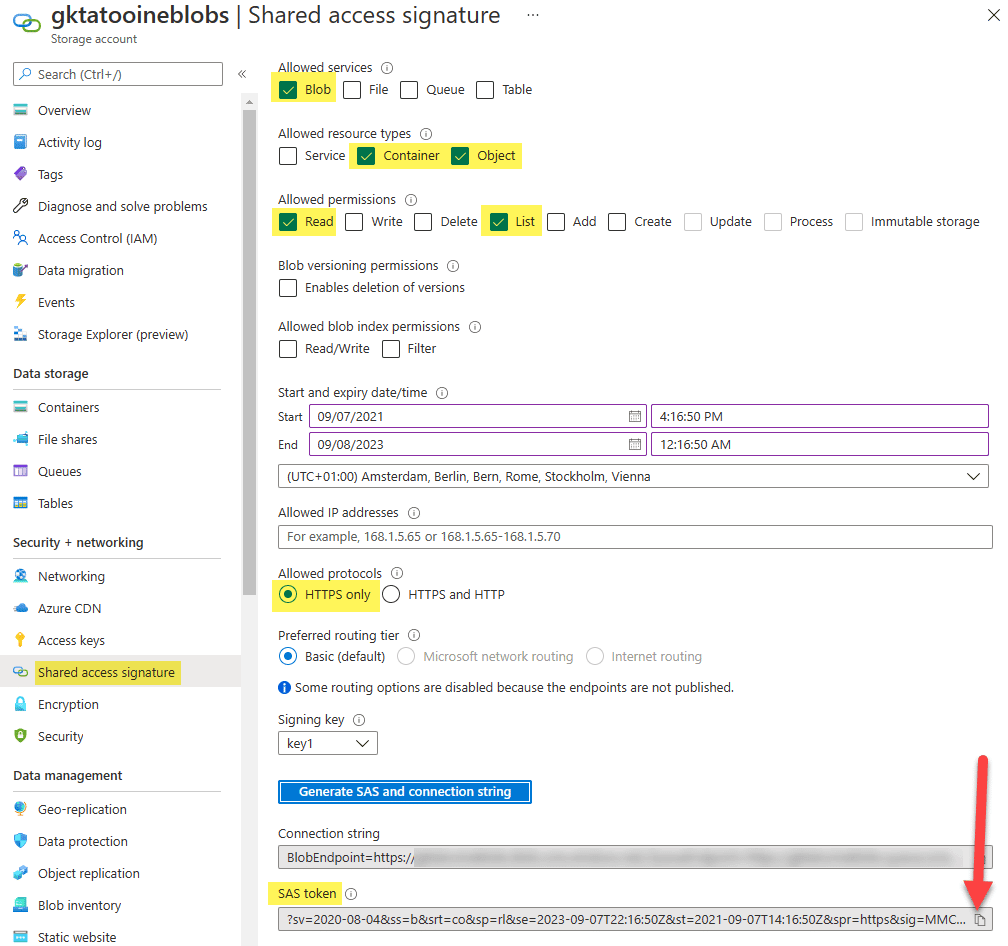The width and height of the screenshot is (1008, 946).
Task: Open more options ellipsis in header
Action: (x=533, y=15)
